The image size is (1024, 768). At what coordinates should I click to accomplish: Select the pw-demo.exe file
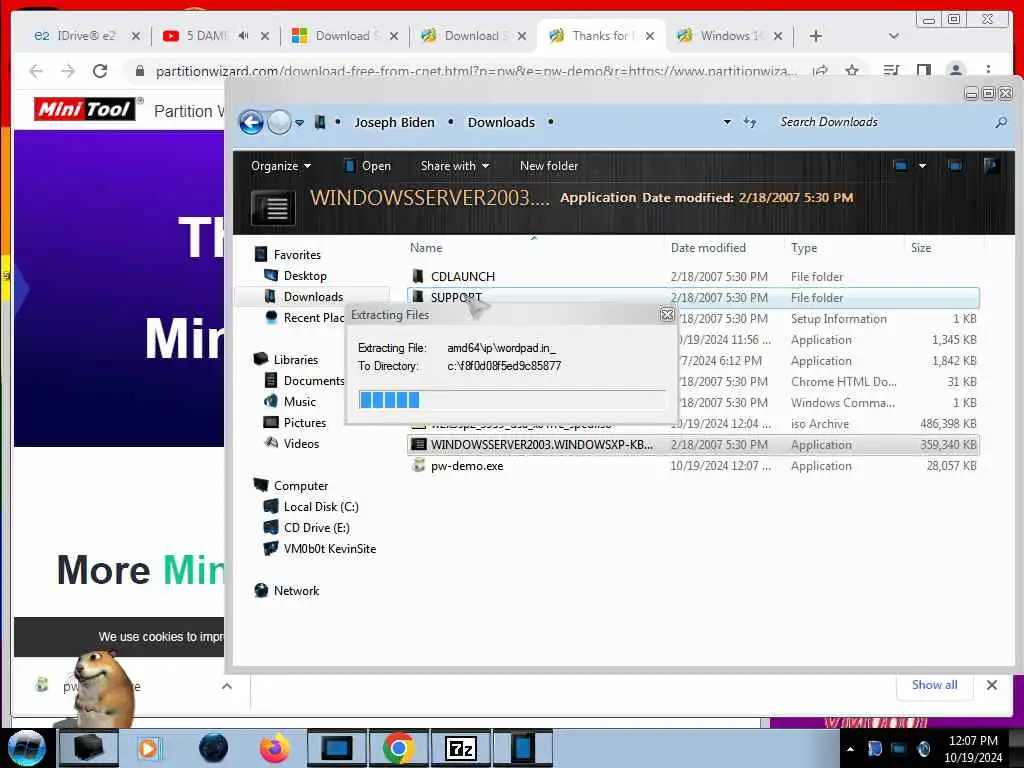pos(693,466)
